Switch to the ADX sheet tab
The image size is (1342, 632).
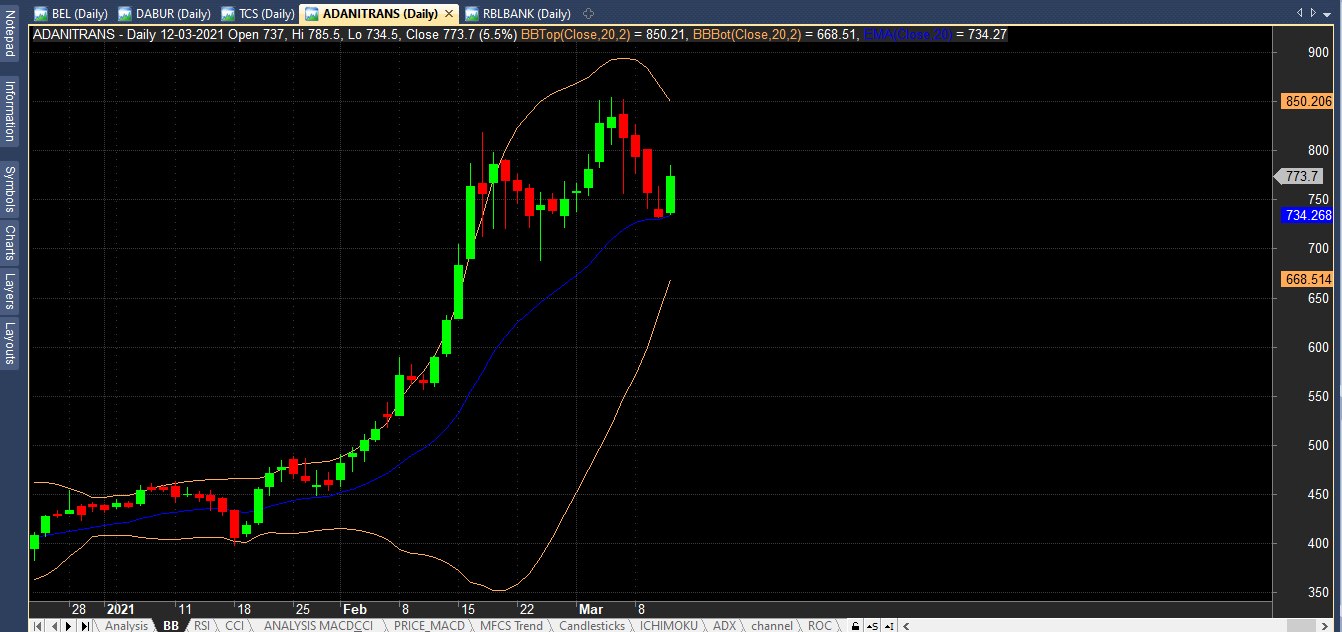(724, 626)
